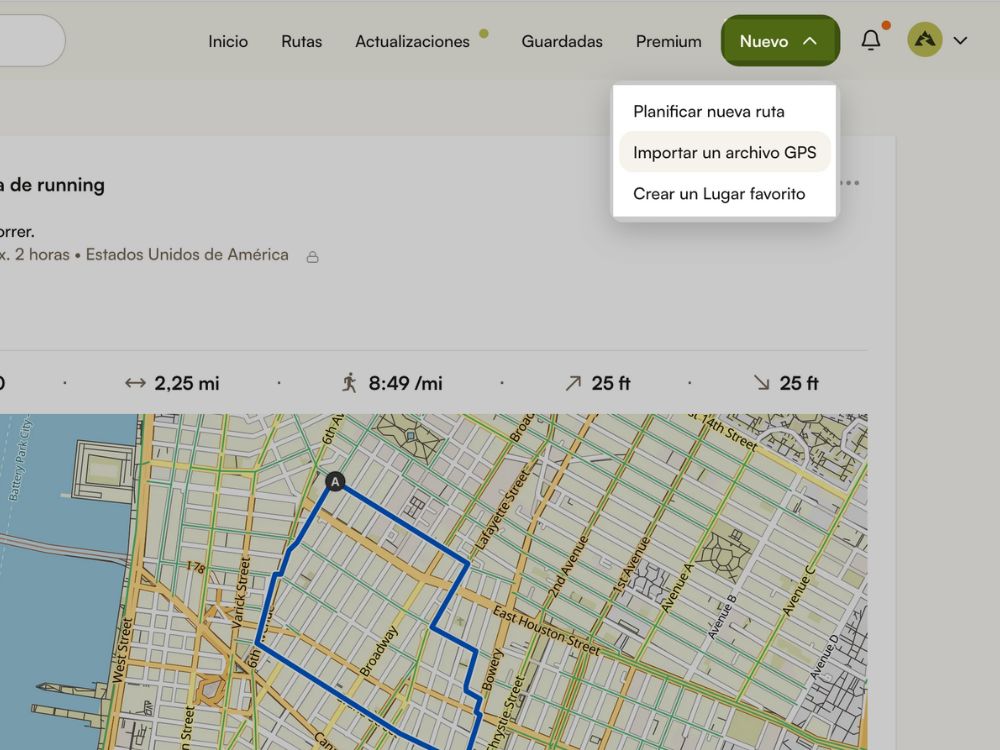Image resolution: width=1000 pixels, height=750 pixels.
Task: Click the elevation gain arrow icon
Action: click(573, 383)
